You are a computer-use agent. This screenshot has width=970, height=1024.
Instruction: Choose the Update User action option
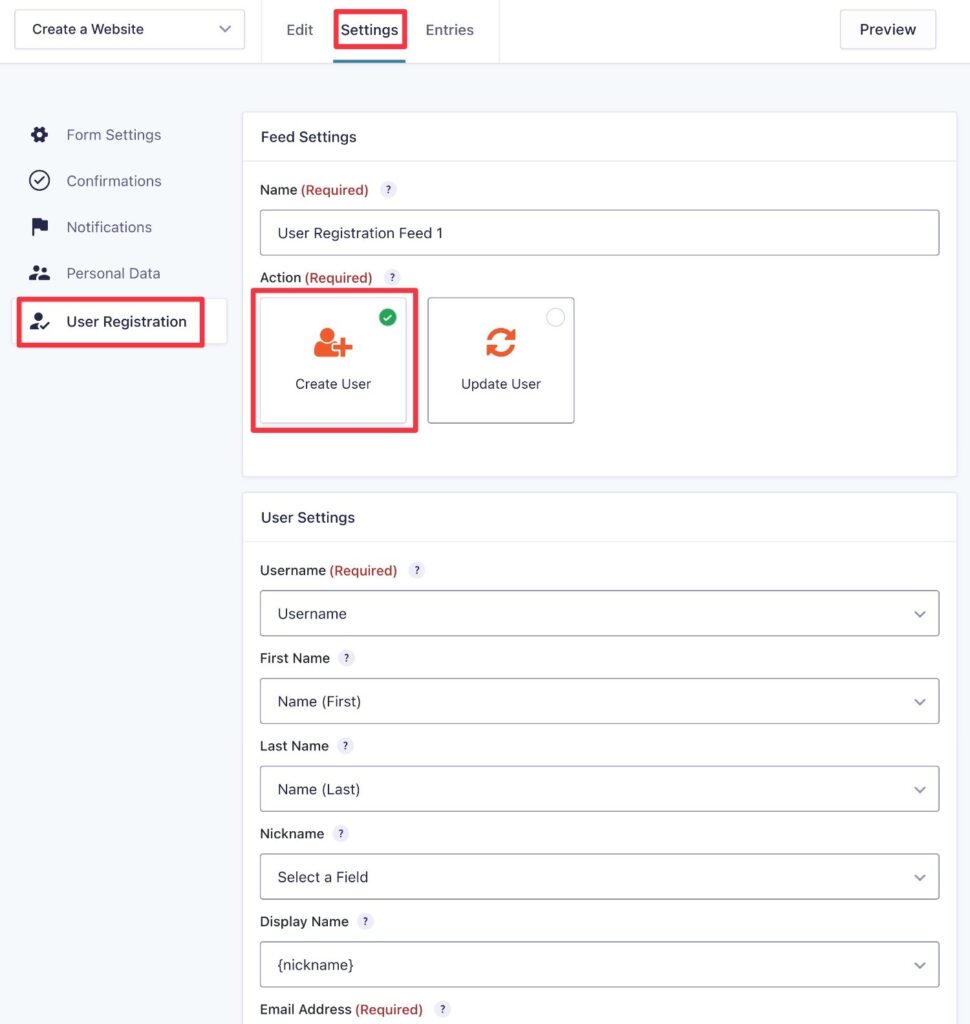coord(500,360)
